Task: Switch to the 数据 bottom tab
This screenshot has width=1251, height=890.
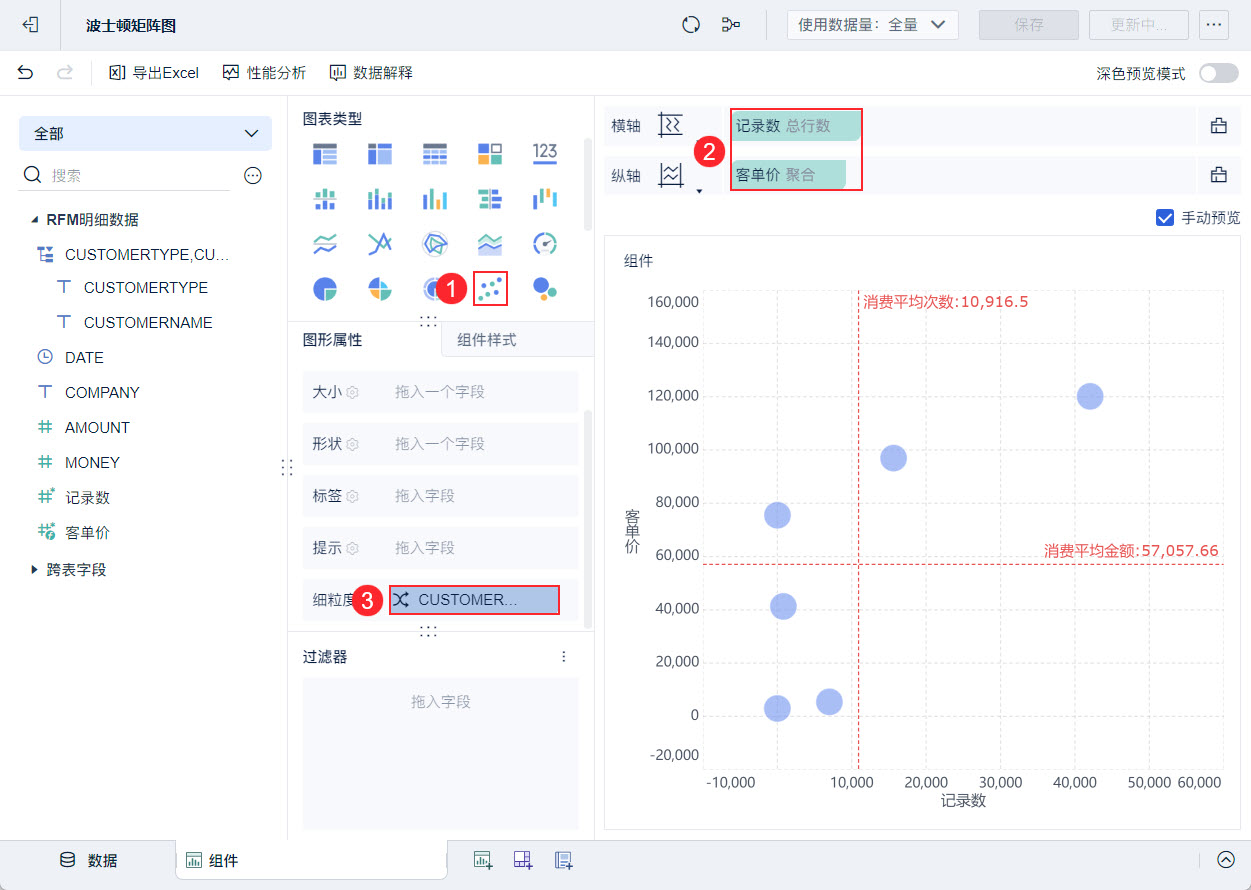Action: (x=88, y=860)
